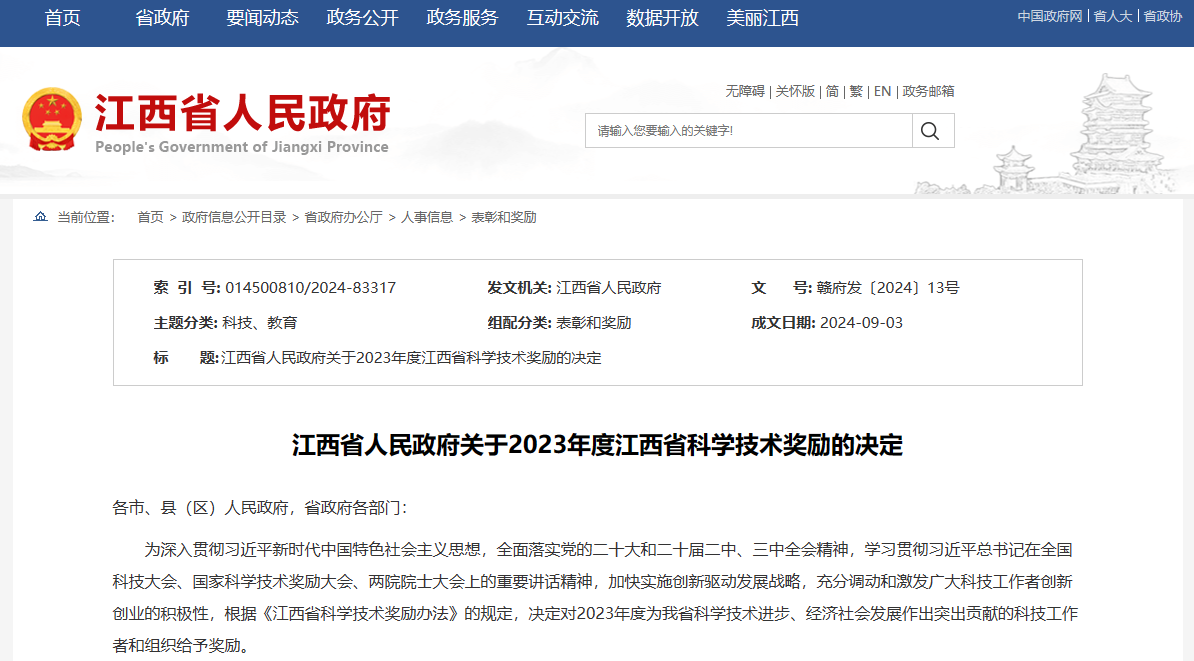Screen dimensions: 1194x661
Task: Click inside the keyword search input box
Action: pyautogui.click(x=748, y=130)
